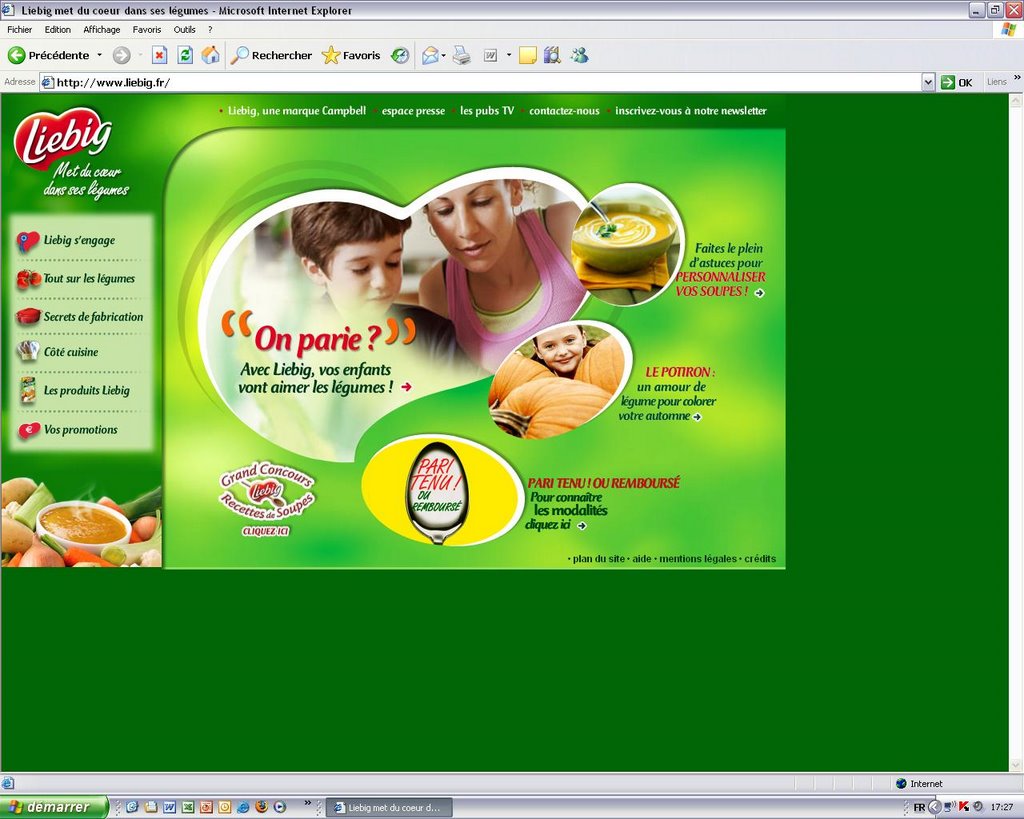Open Liebig s'engage section
The image size is (1024, 819).
(66, 240)
